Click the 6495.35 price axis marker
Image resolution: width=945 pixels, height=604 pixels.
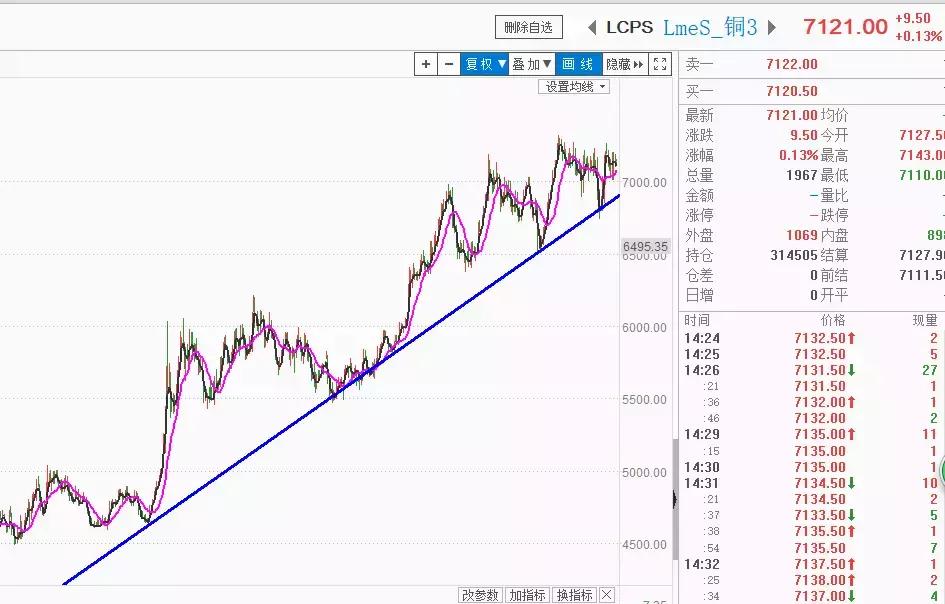click(x=645, y=246)
